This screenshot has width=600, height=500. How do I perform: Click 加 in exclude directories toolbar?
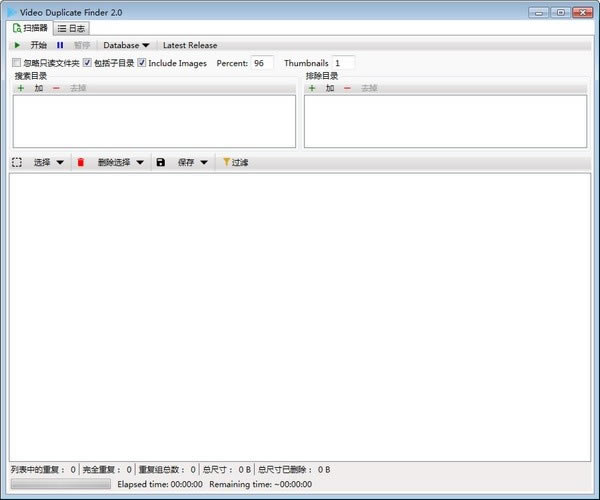(330, 88)
